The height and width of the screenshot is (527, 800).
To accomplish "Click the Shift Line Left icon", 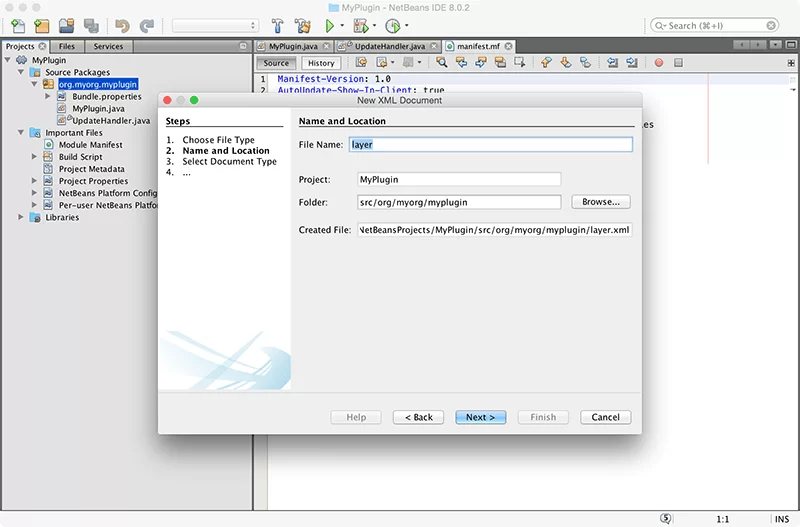I will tap(613, 63).
